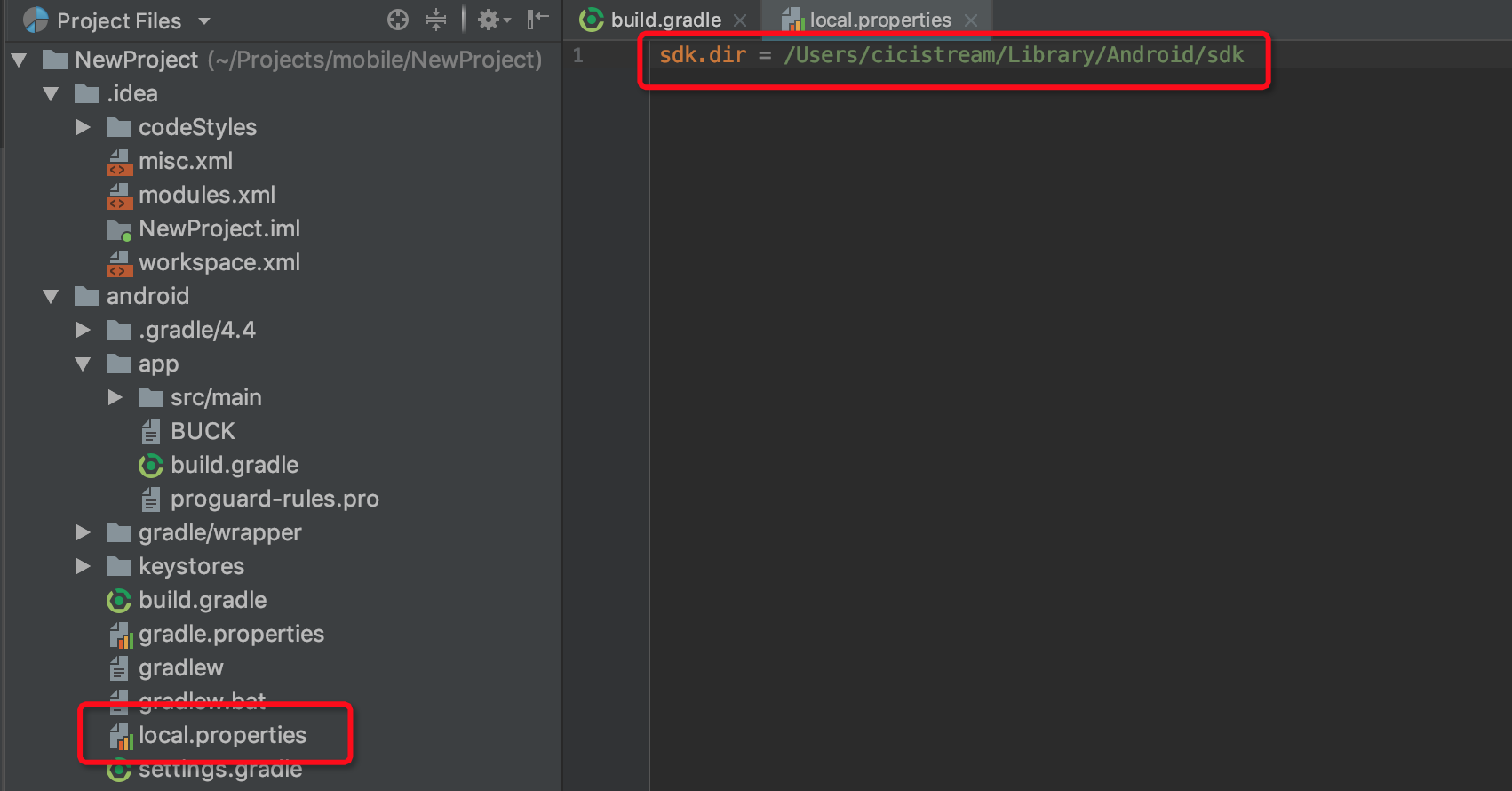
Task: Open gradle.properties from the tree
Action: 231,634
